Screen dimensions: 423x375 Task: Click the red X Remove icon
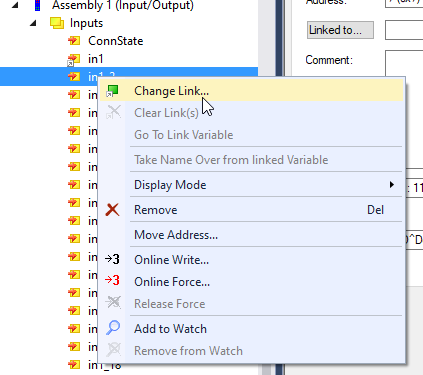(x=112, y=210)
